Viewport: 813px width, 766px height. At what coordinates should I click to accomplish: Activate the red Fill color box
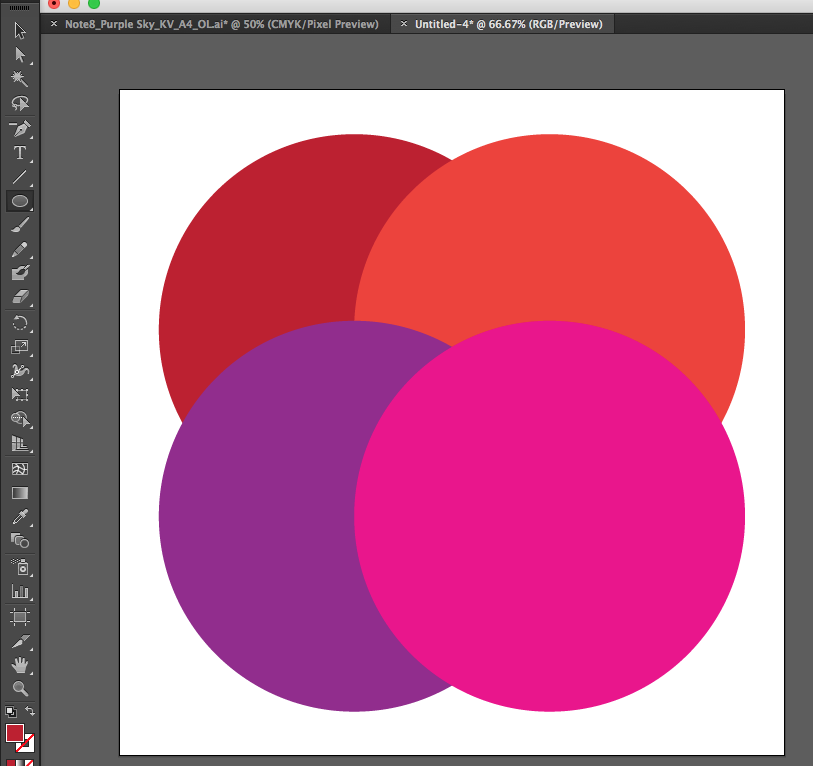click(15, 733)
